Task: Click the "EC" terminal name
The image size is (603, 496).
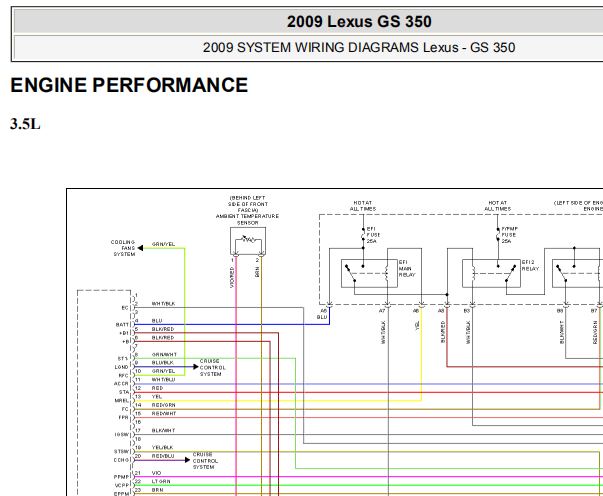Action: click(x=125, y=308)
